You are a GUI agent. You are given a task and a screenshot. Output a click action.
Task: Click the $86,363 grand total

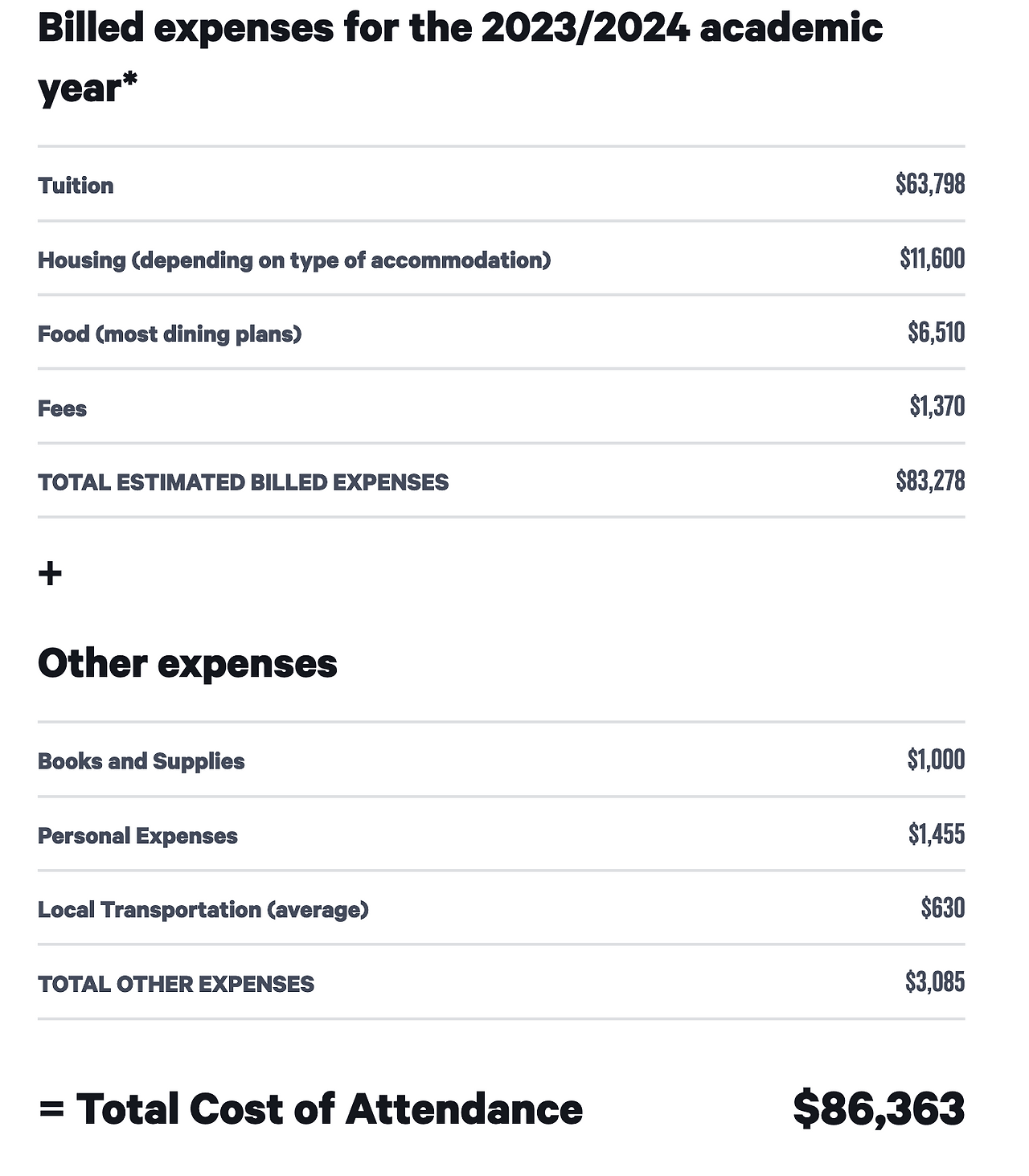[878, 1109]
